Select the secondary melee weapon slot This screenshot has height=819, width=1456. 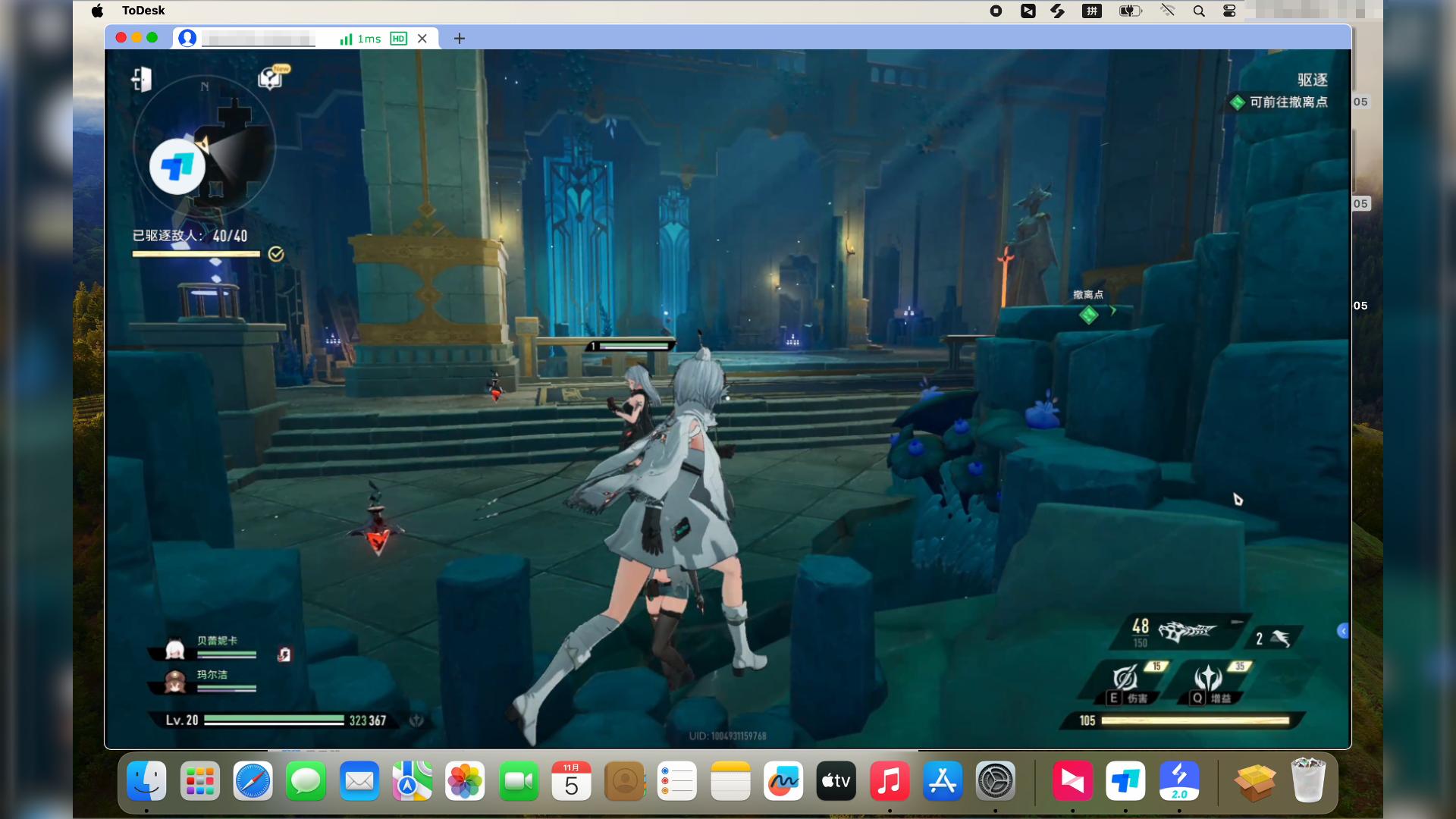1274,639
